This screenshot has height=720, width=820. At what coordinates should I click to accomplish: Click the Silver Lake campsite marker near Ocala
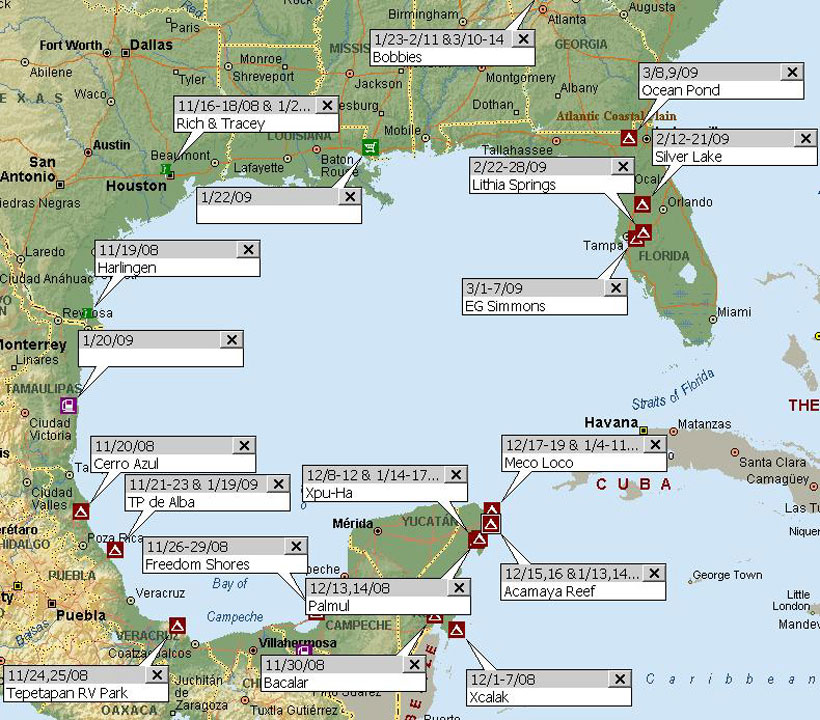pyautogui.click(x=642, y=204)
